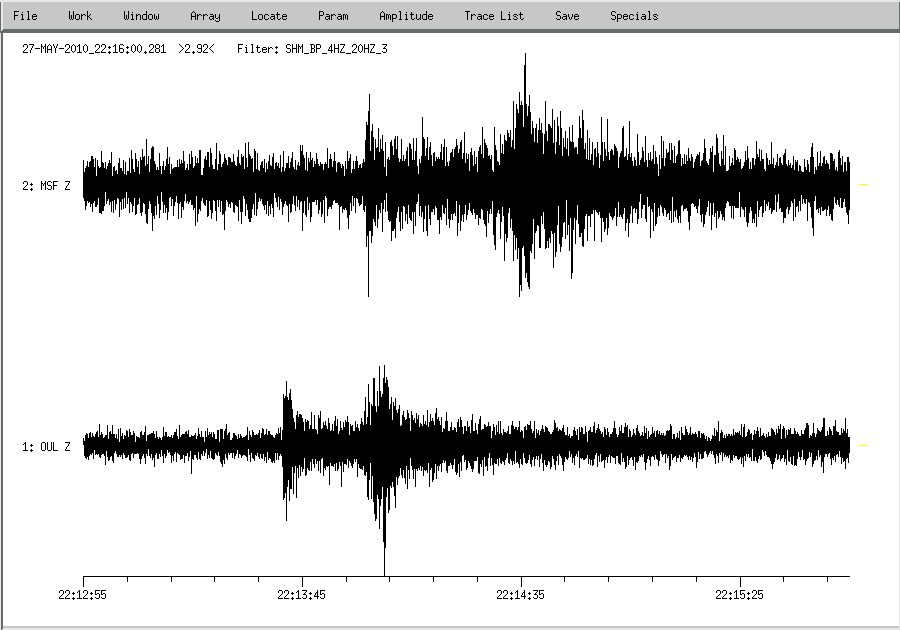This screenshot has height=630, width=900.
Task: Click the 22:13:45 time axis label
Action: 301,595
